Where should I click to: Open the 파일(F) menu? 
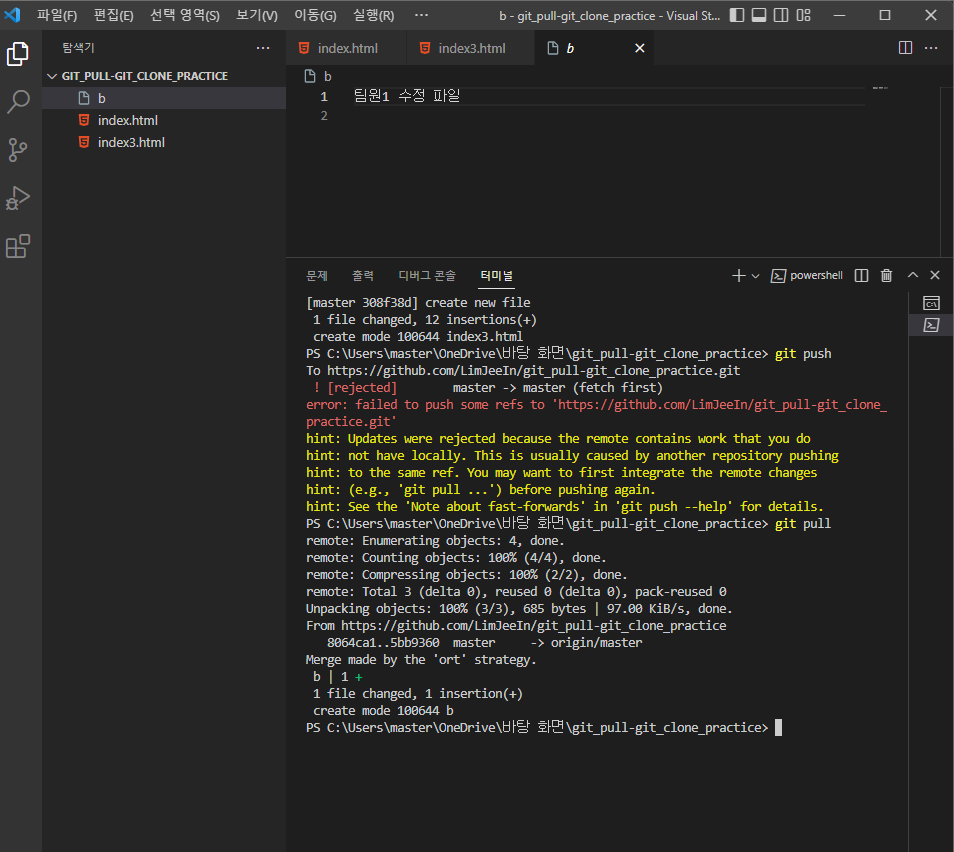coord(57,15)
